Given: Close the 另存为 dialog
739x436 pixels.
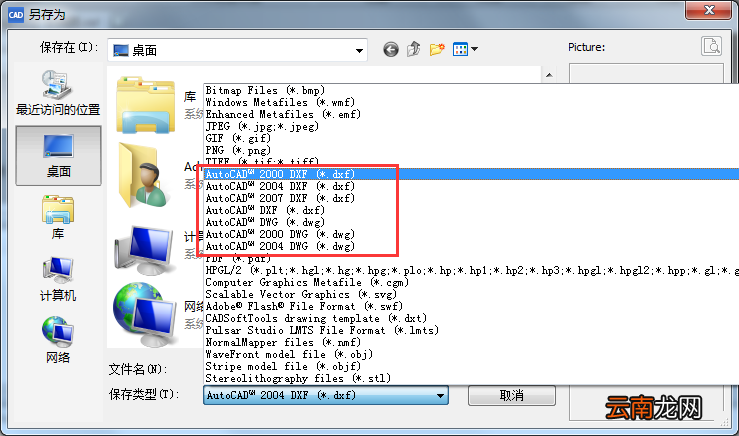Looking at the screenshot, I should [708, 10].
